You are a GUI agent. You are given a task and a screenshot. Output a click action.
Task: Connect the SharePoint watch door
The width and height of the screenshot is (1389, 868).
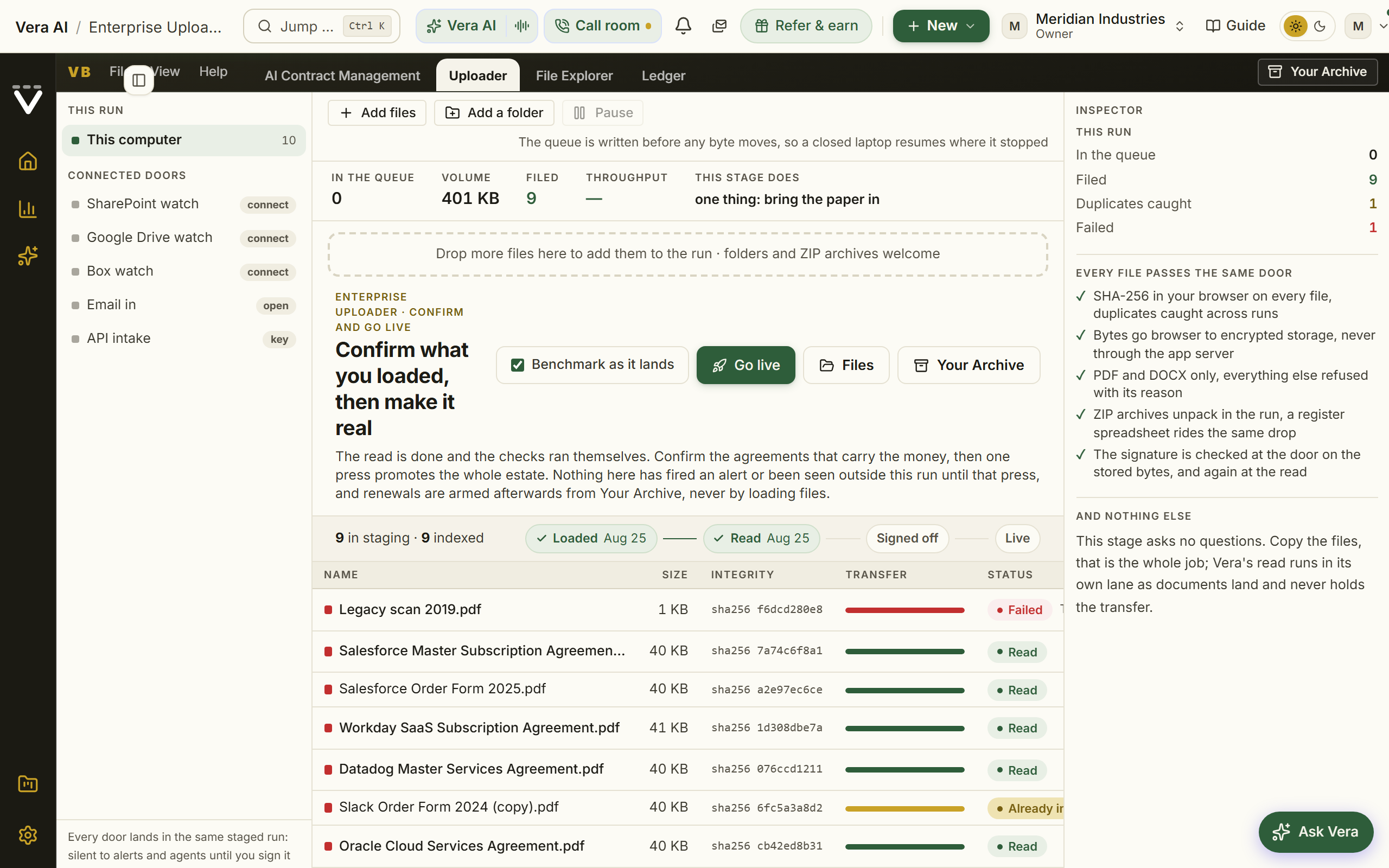(267, 205)
